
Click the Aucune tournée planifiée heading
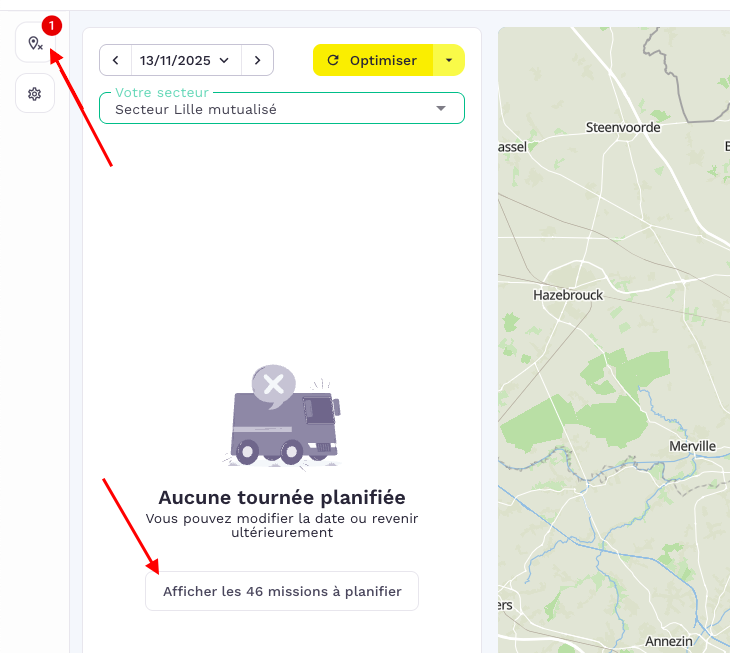point(282,497)
